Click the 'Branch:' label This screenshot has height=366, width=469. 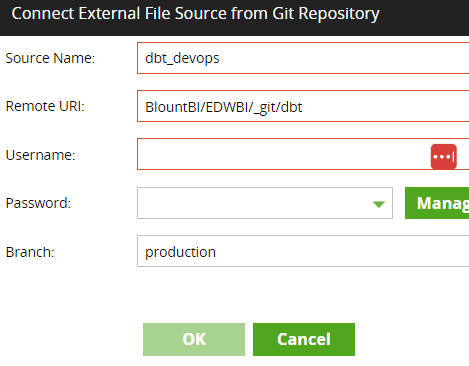pyautogui.click(x=30, y=252)
